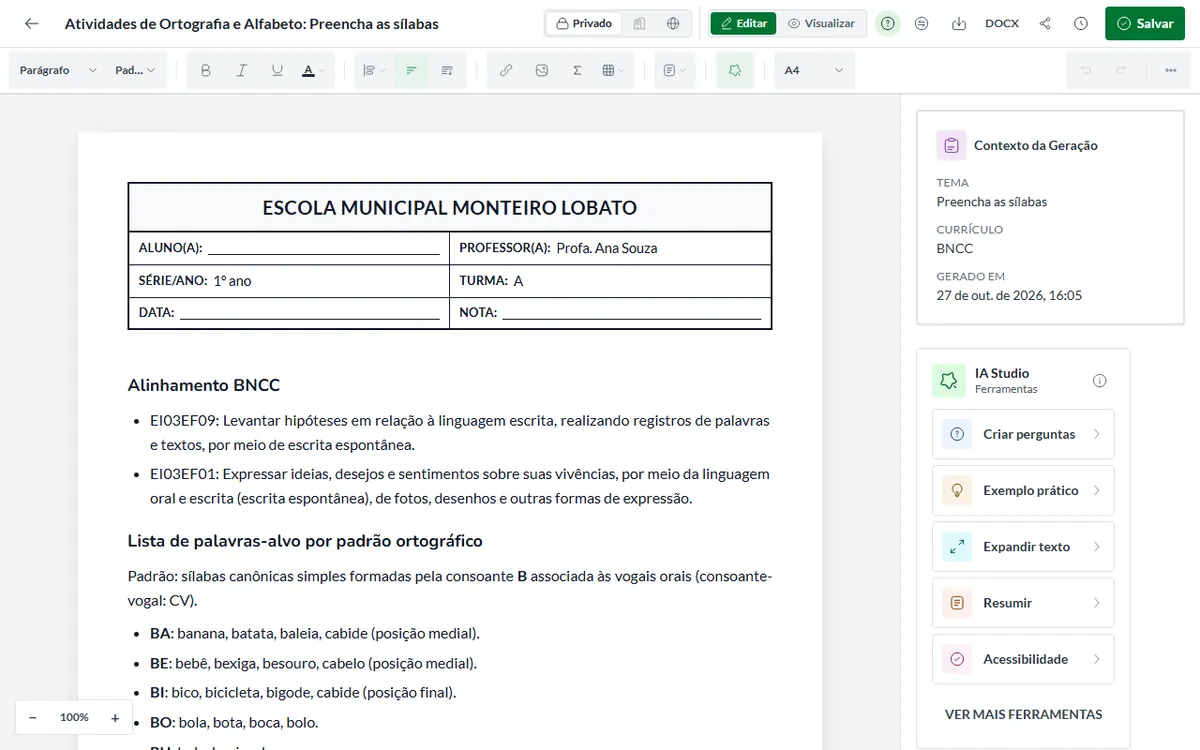
Task: Open the Parágrafo style dropdown
Action: point(57,70)
